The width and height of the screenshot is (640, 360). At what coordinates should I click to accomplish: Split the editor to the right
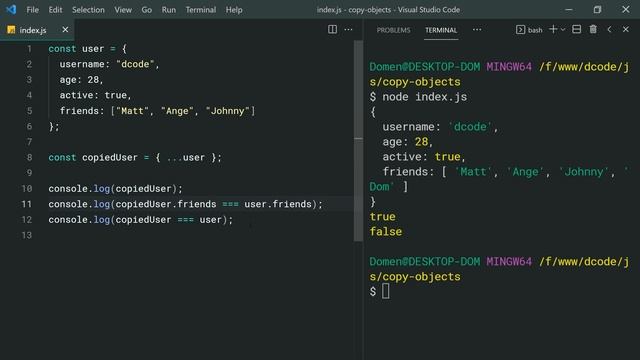(332, 29)
